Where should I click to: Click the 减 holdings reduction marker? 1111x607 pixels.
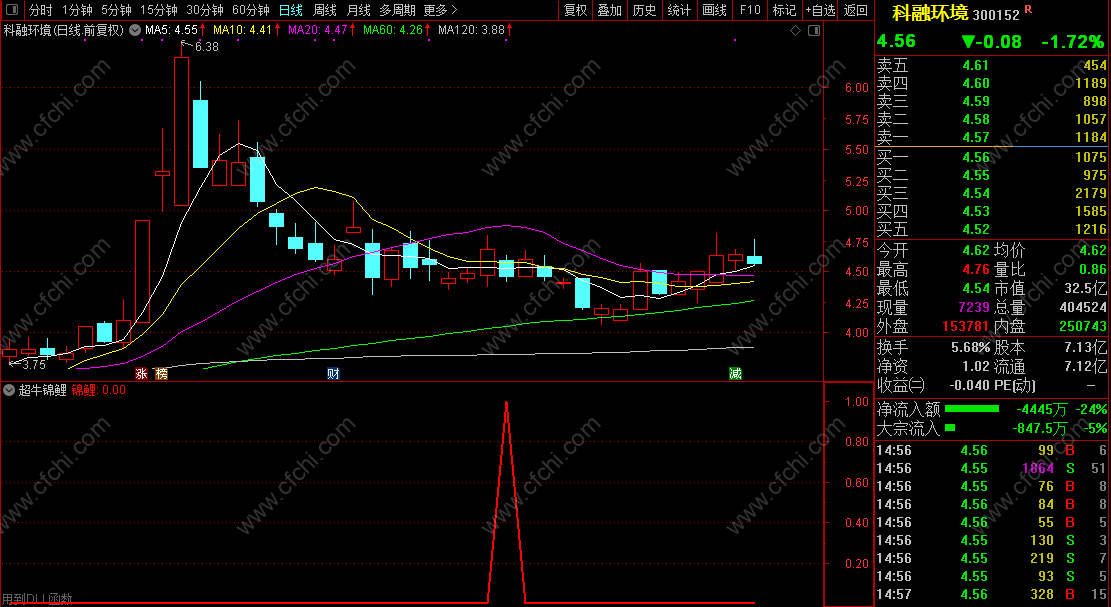[735, 373]
